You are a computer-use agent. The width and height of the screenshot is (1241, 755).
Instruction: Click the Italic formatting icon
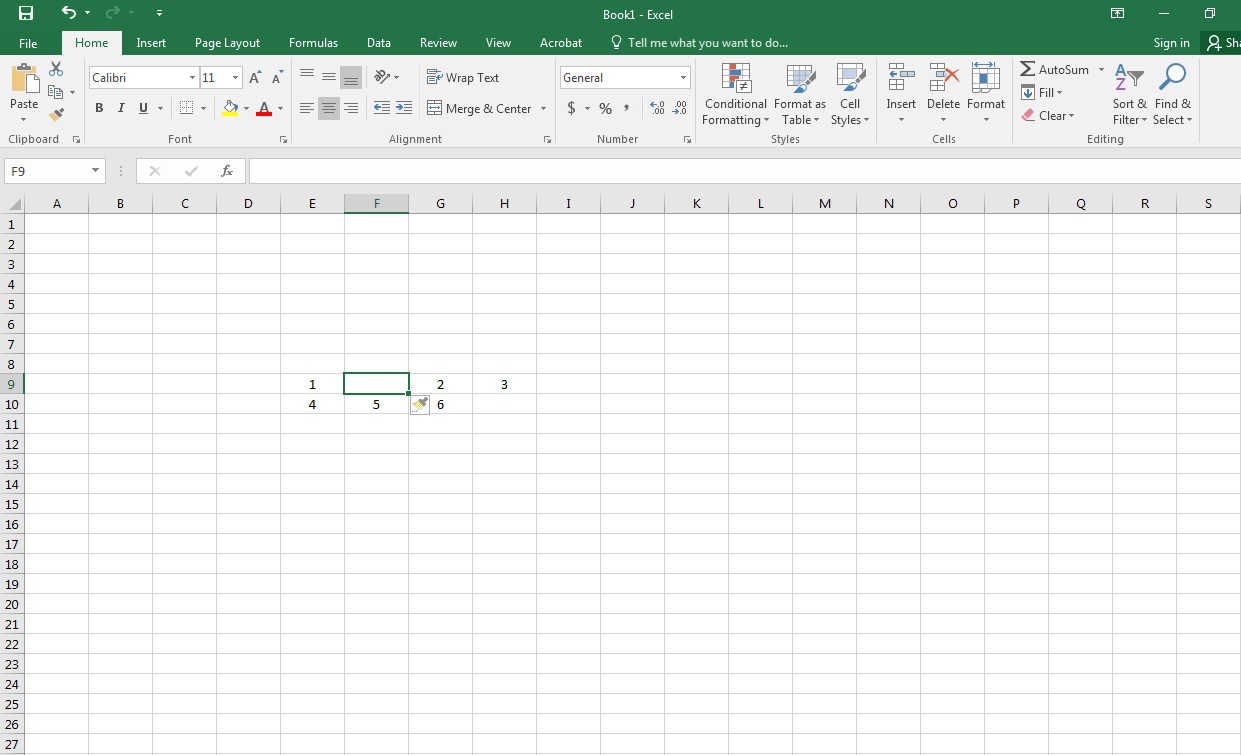pyautogui.click(x=120, y=107)
